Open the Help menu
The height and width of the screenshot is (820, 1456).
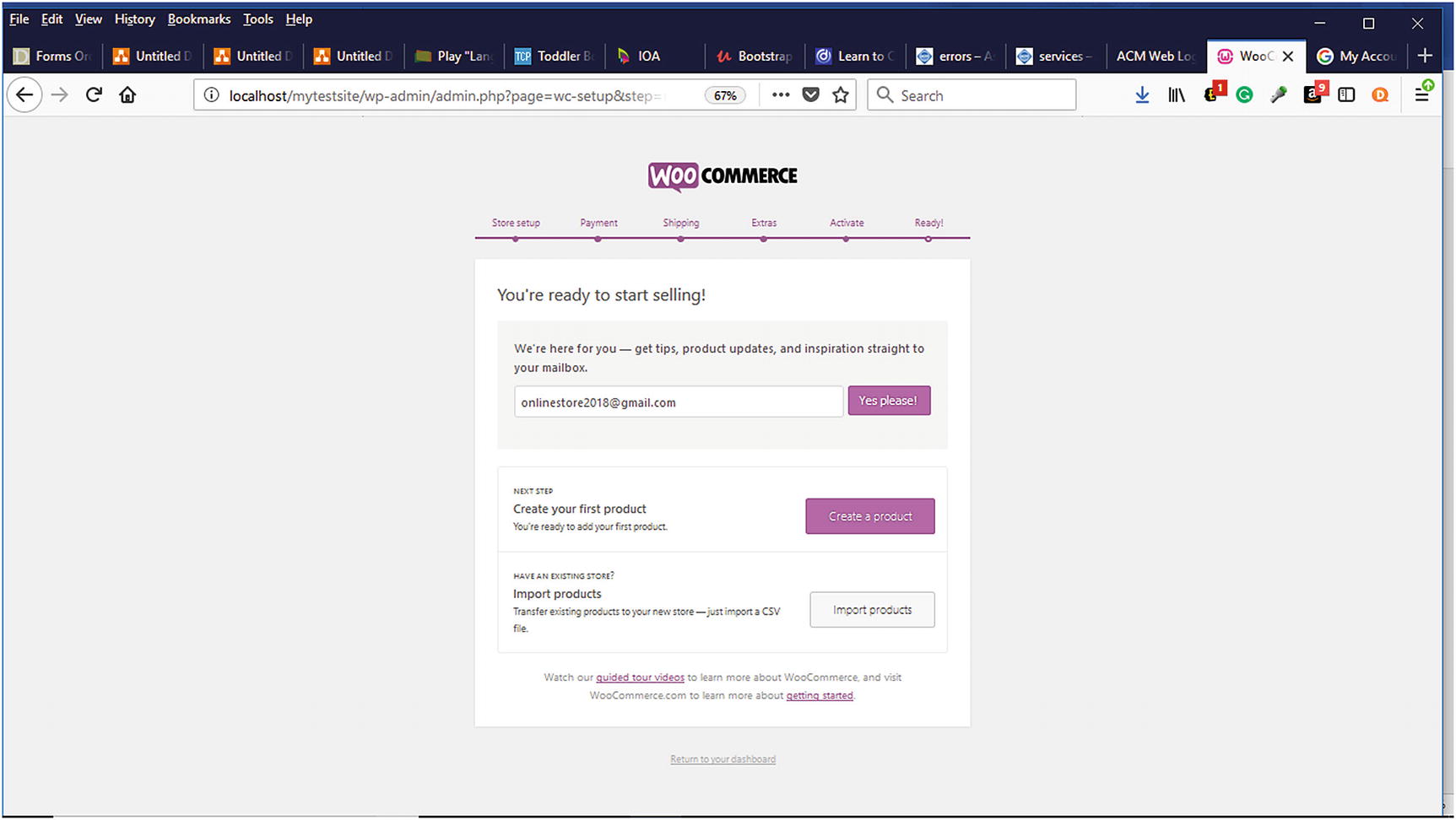(299, 19)
